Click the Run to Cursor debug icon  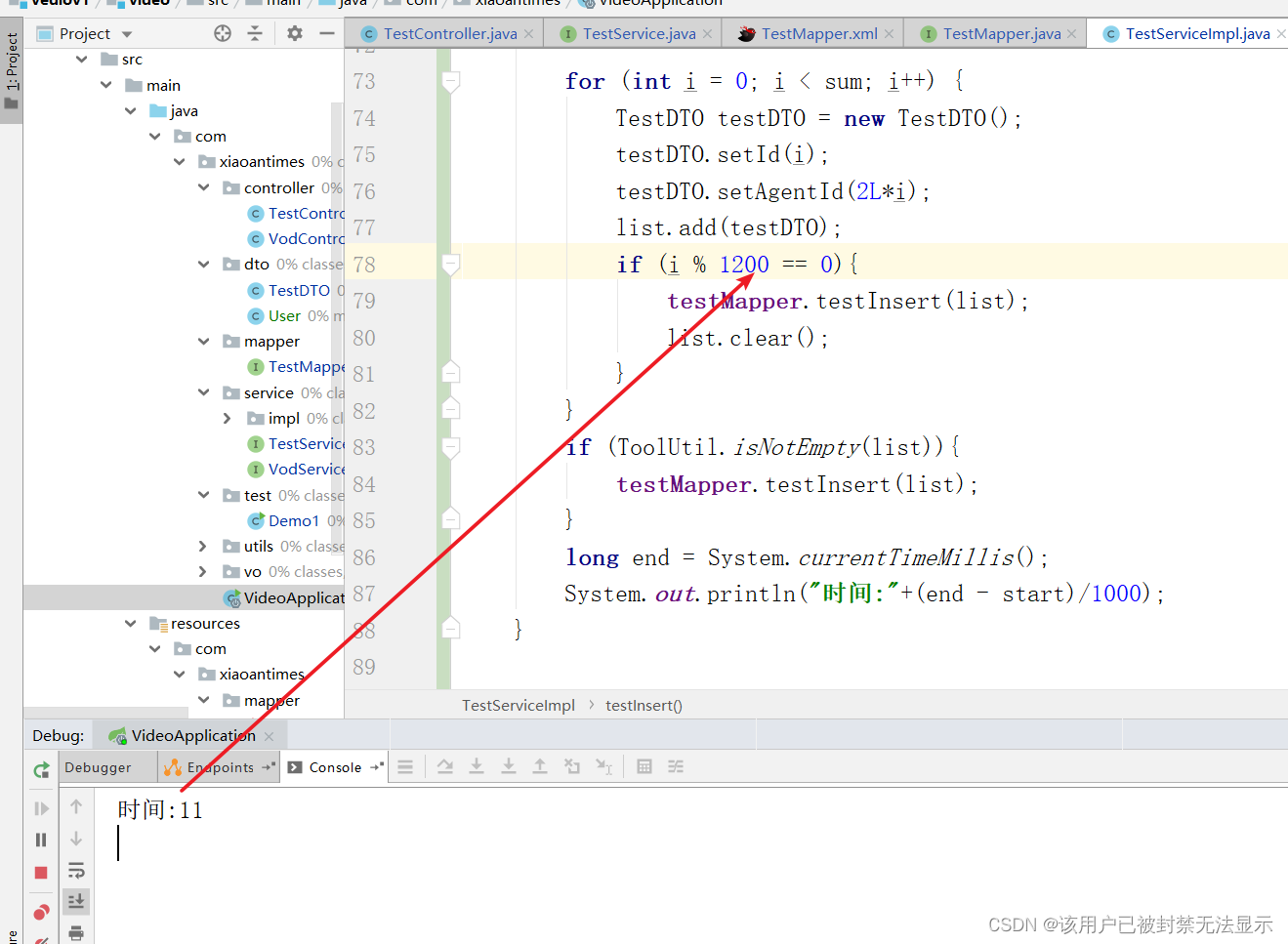[604, 767]
